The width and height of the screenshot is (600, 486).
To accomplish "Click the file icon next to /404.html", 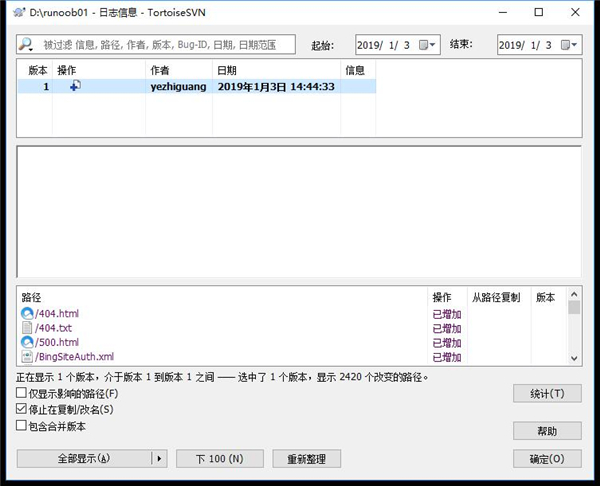I will coord(27,314).
